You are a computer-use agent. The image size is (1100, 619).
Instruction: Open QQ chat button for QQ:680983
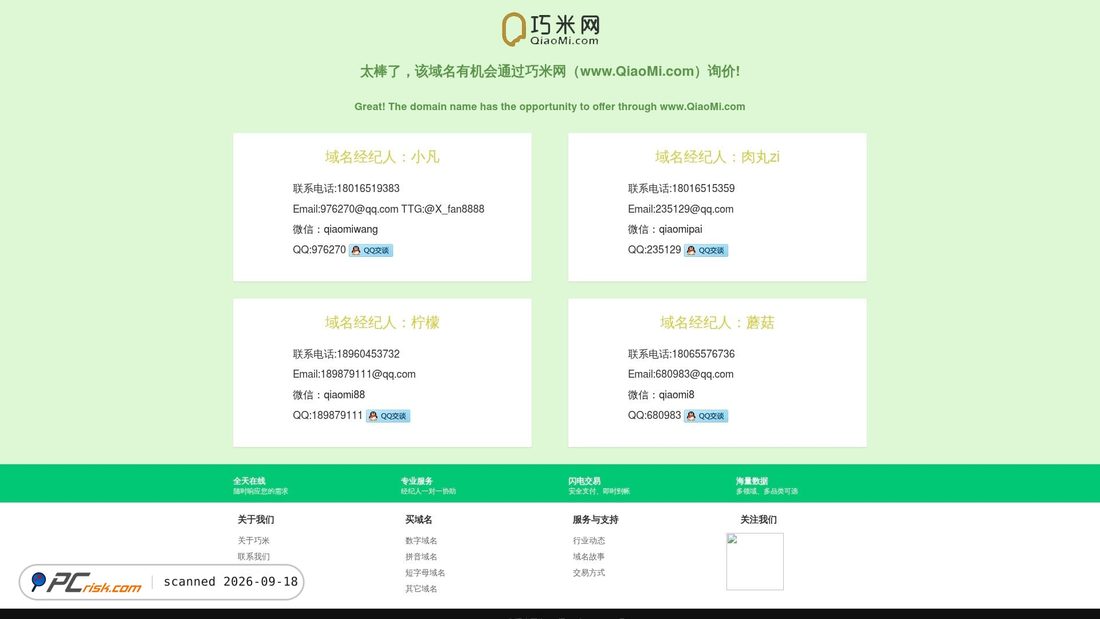tap(706, 416)
